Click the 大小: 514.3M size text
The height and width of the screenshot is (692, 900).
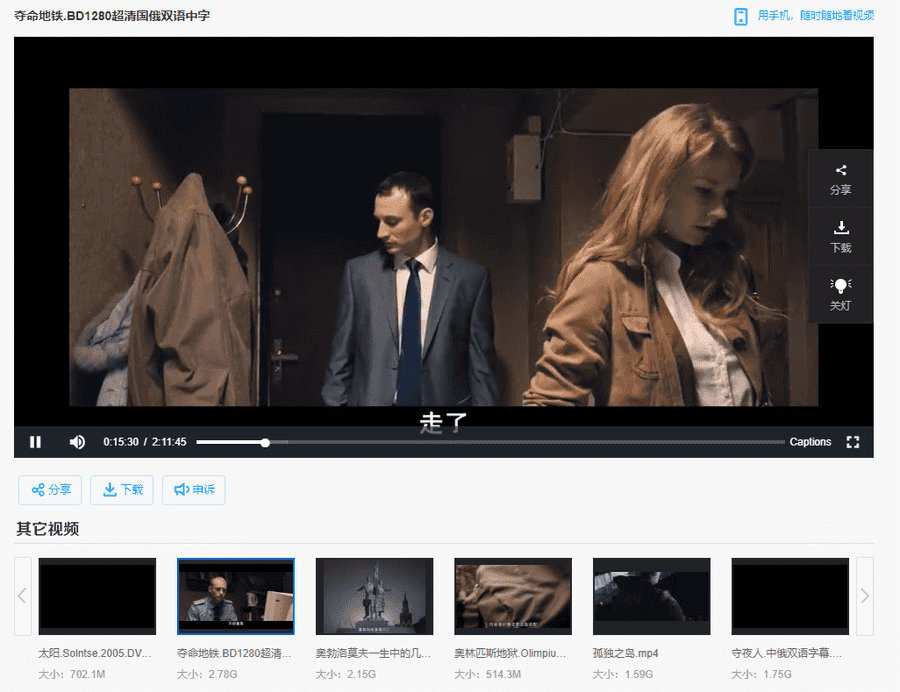click(488, 674)
